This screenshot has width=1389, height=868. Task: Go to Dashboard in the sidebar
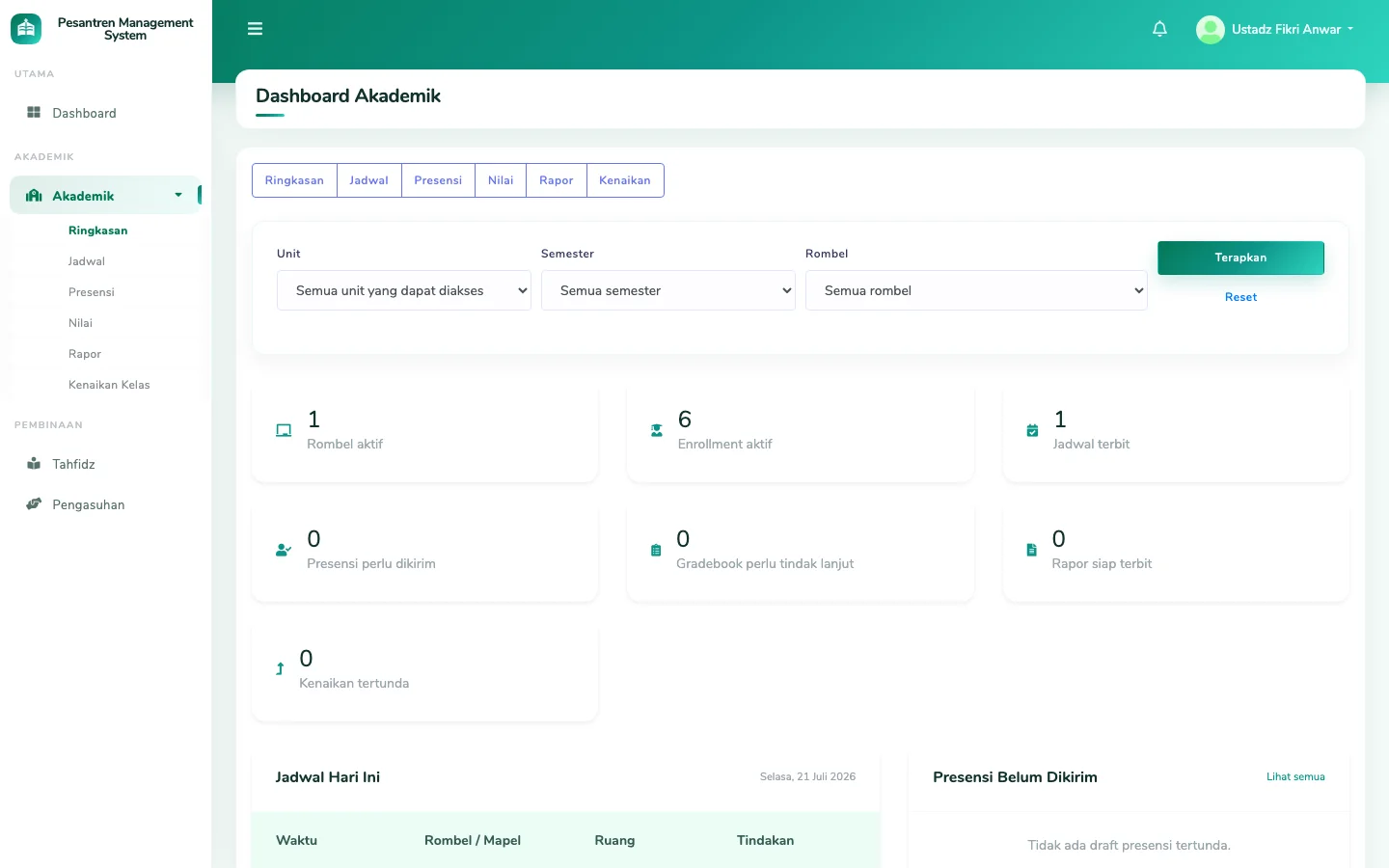coord(106,113)
